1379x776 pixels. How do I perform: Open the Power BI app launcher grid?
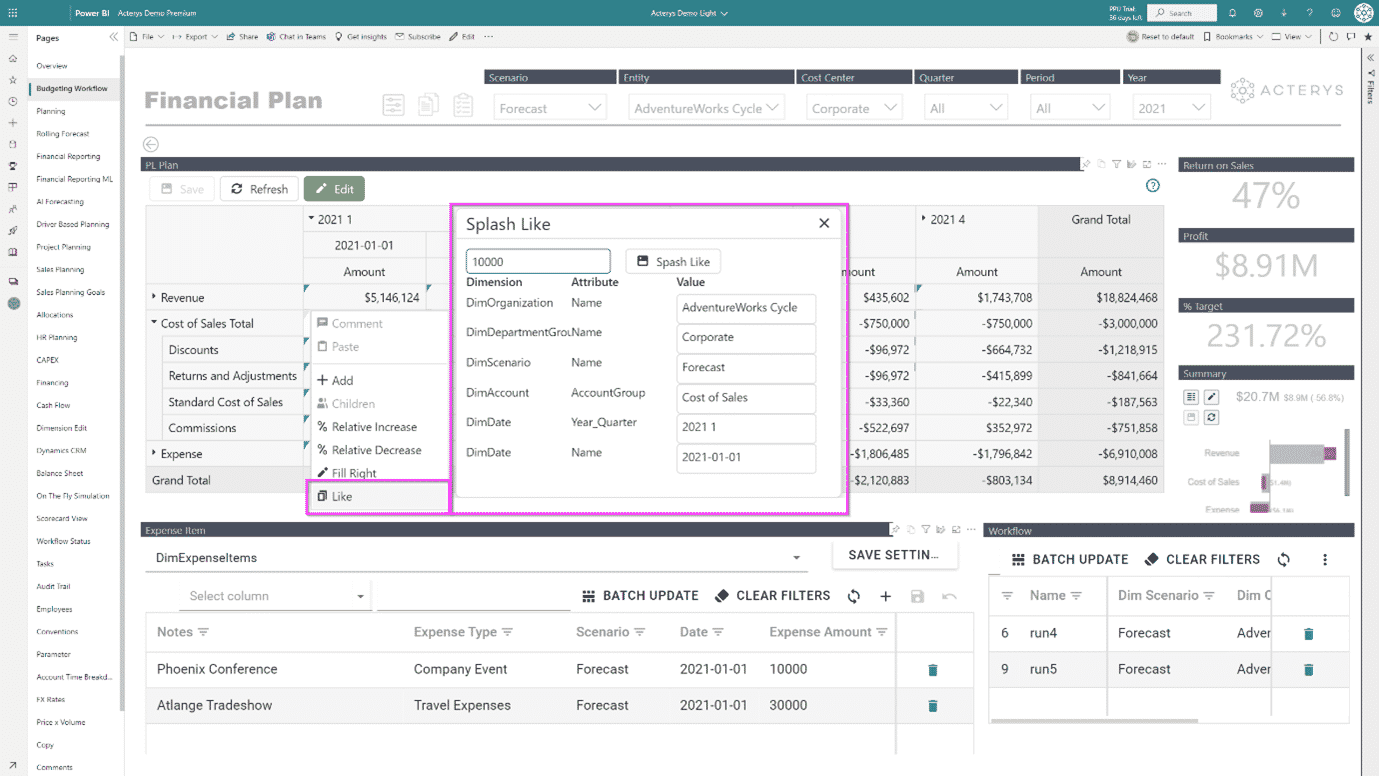pos(13,13)
